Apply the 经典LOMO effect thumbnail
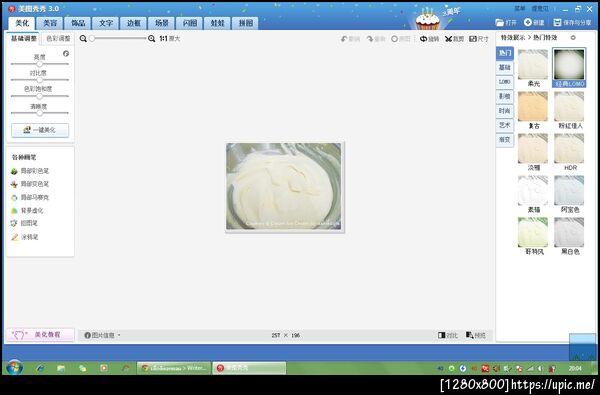Image resolution: width=600 pixels, height=395 pixels. click(x=569, y=64)
